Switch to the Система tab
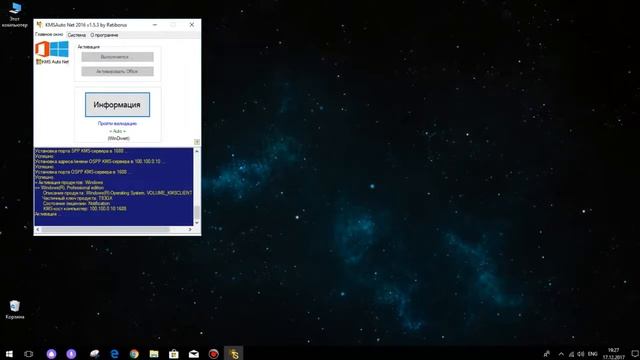 (76, 35)
